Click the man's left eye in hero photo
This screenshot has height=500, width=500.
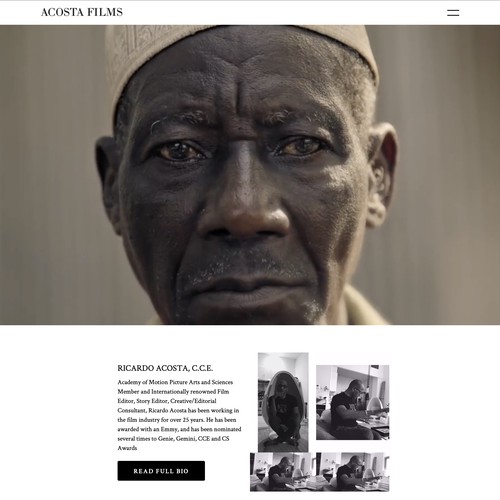[x=300, y=147]
